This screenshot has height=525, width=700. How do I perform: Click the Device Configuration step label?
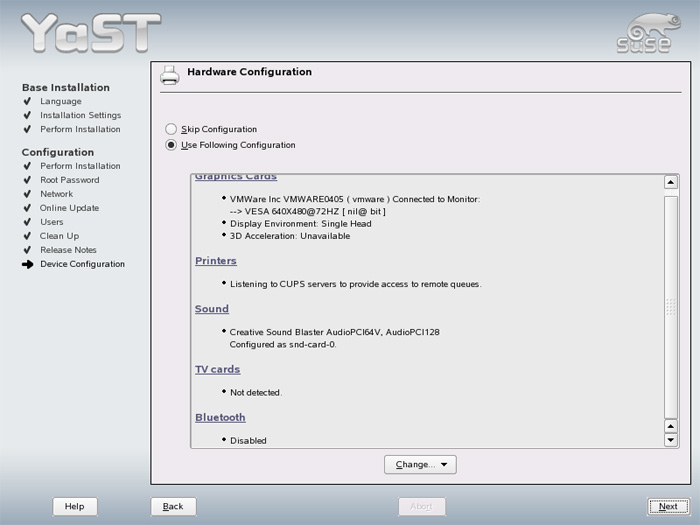(83, 264)
